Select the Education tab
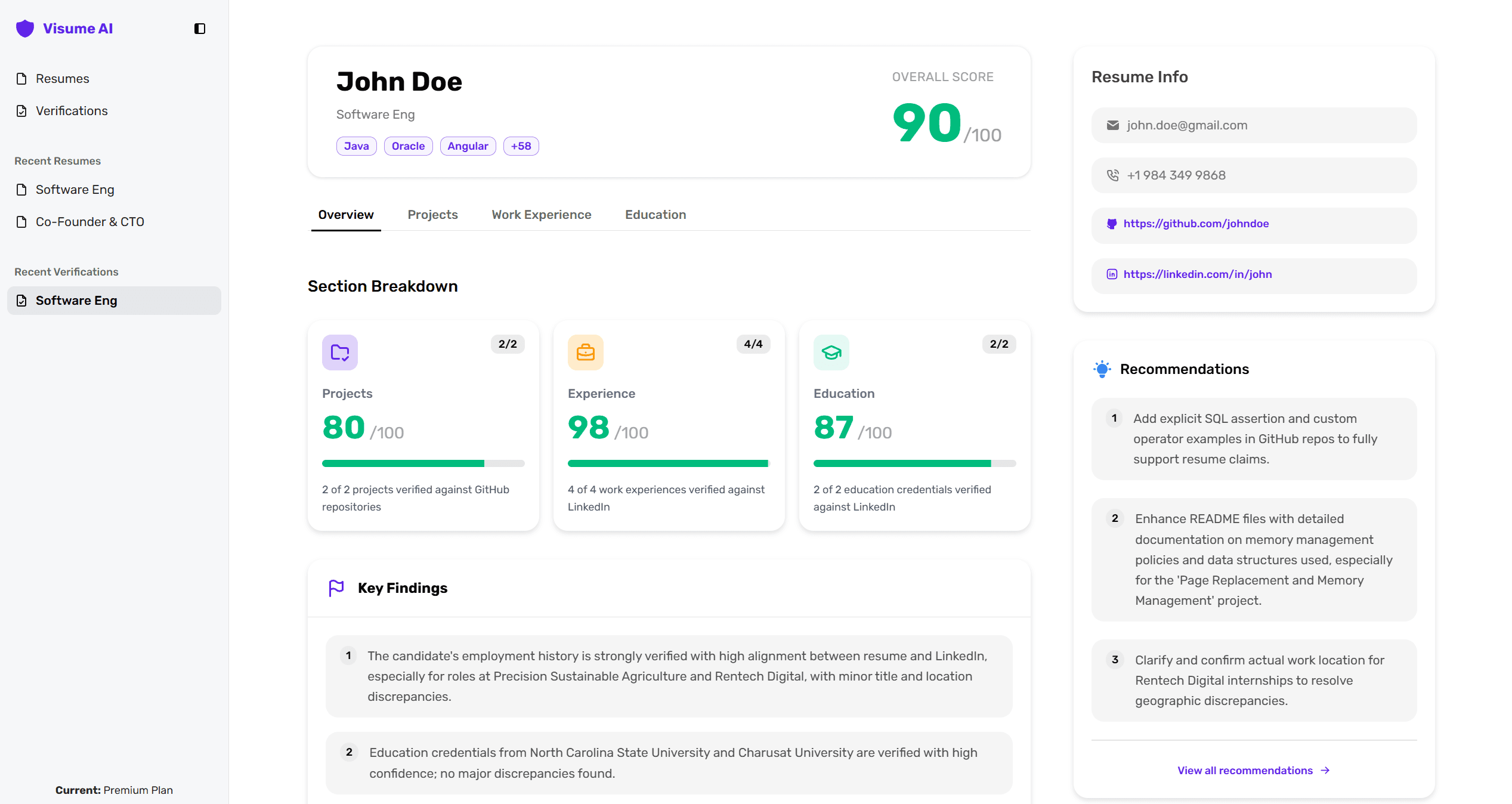The width and height of the screenshot is (1512, 804). tap(655, 215)
